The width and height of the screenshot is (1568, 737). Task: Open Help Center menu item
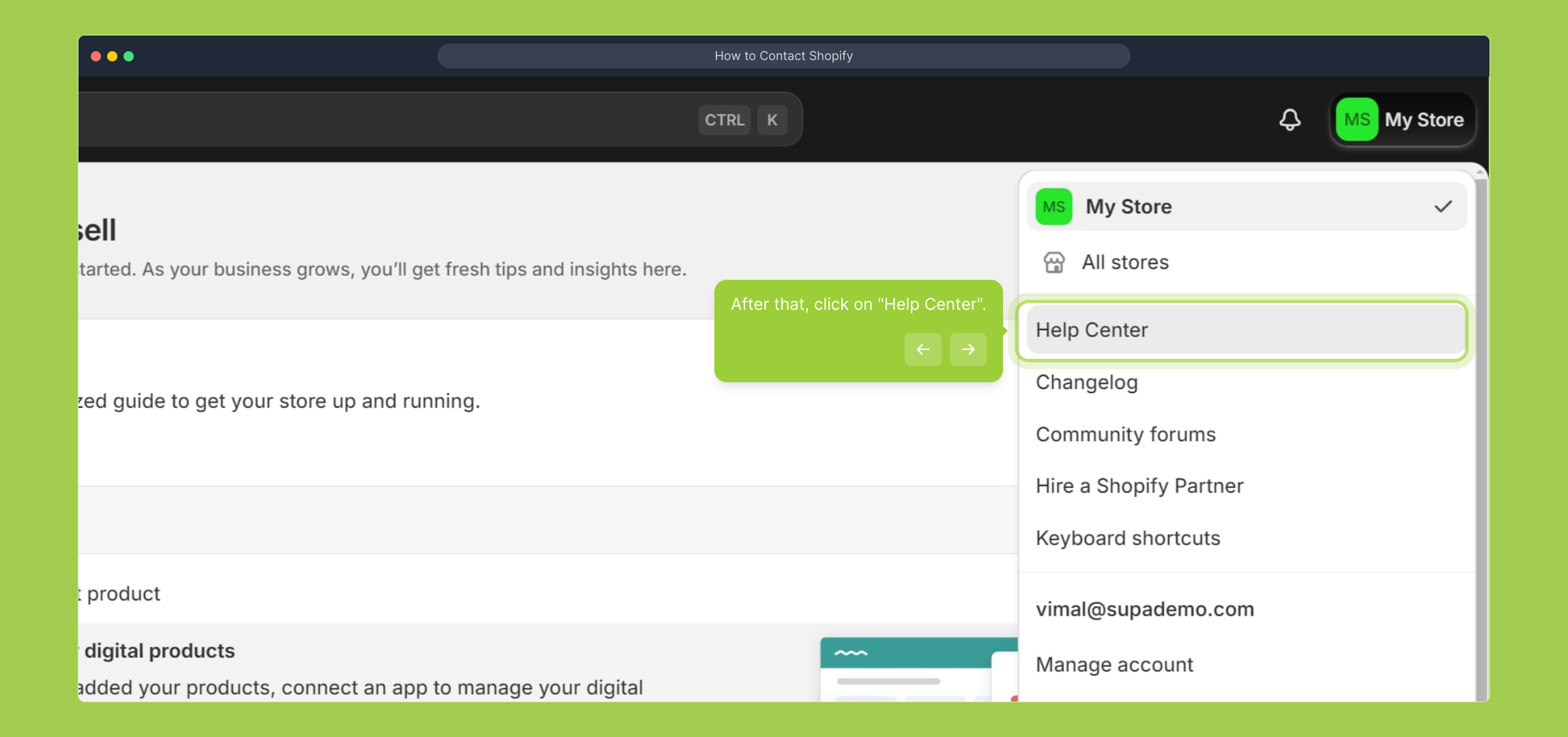click(1092, 330)
